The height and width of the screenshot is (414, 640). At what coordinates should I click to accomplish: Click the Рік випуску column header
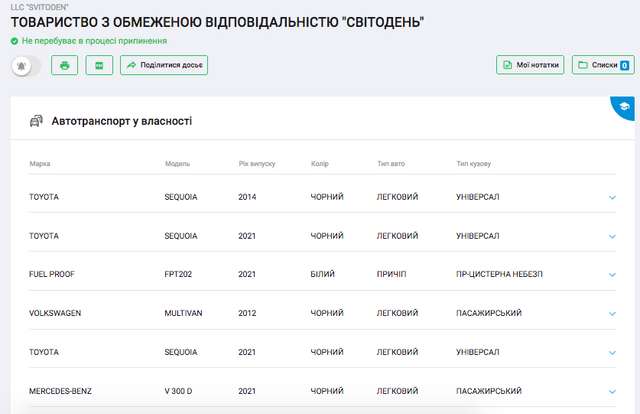pos(256,163)
